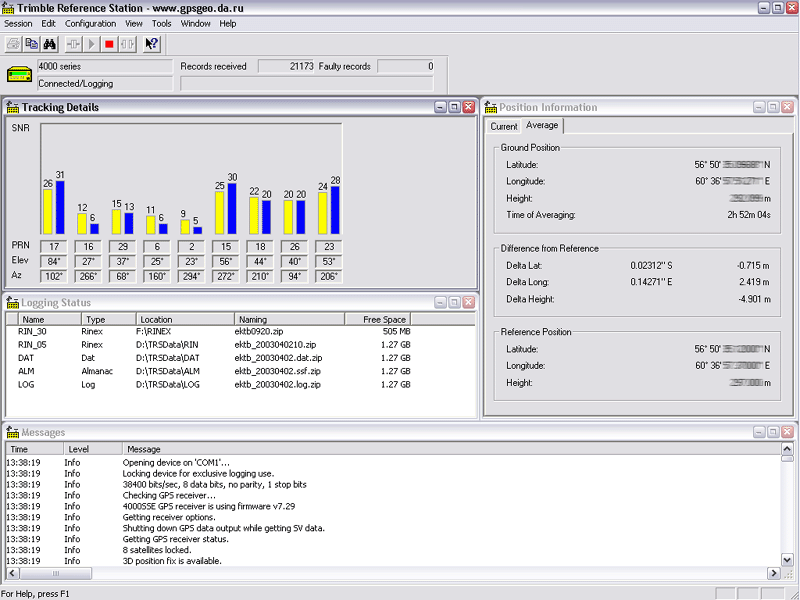Open the Tools menu
This screenshot has height=600, width=800.
point(161,23)
